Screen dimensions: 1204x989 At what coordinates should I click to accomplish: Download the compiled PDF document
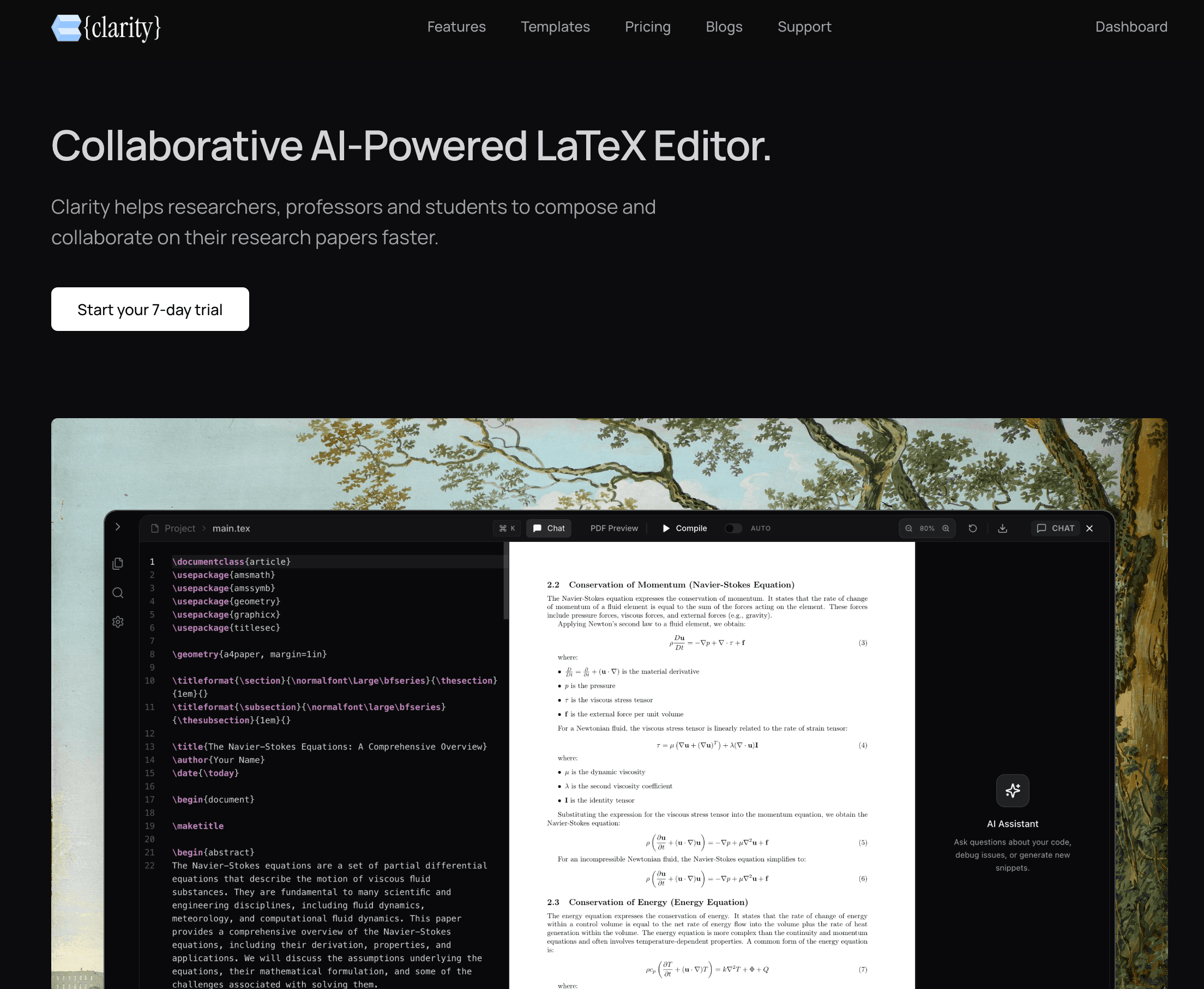coord(1002,528)
